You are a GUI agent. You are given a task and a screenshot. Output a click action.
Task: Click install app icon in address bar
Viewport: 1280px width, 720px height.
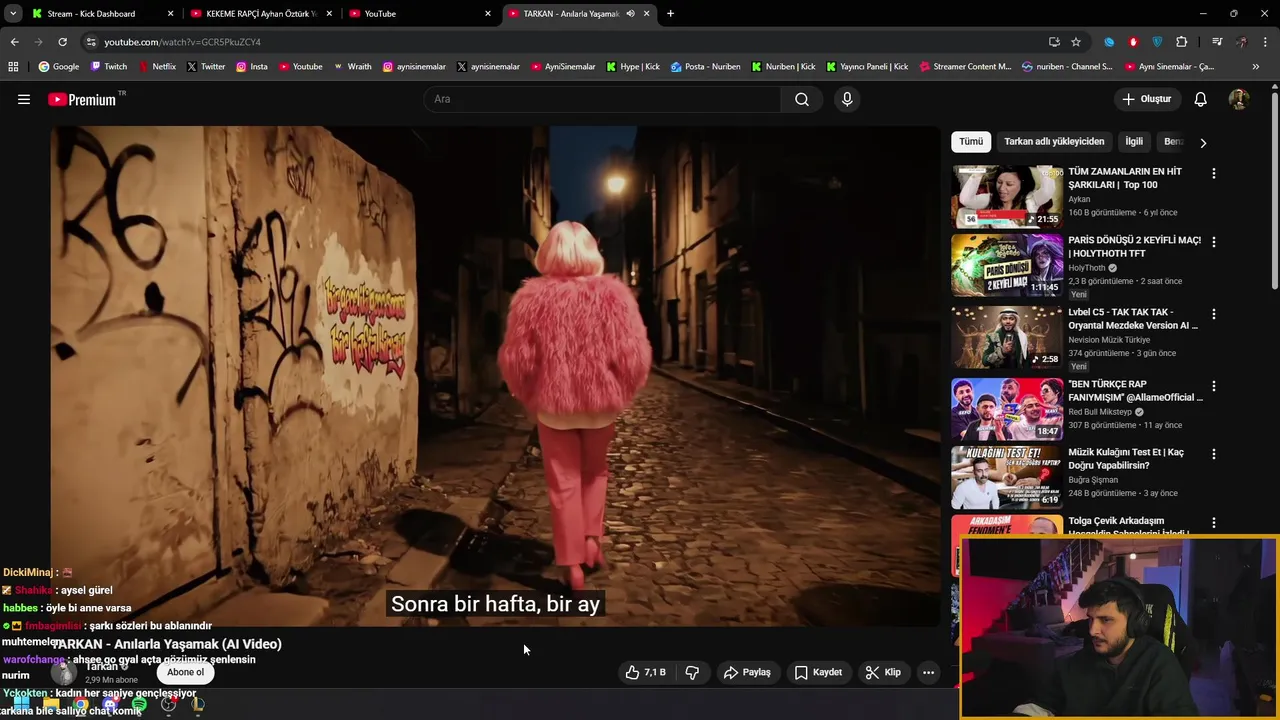(1054, 42)
